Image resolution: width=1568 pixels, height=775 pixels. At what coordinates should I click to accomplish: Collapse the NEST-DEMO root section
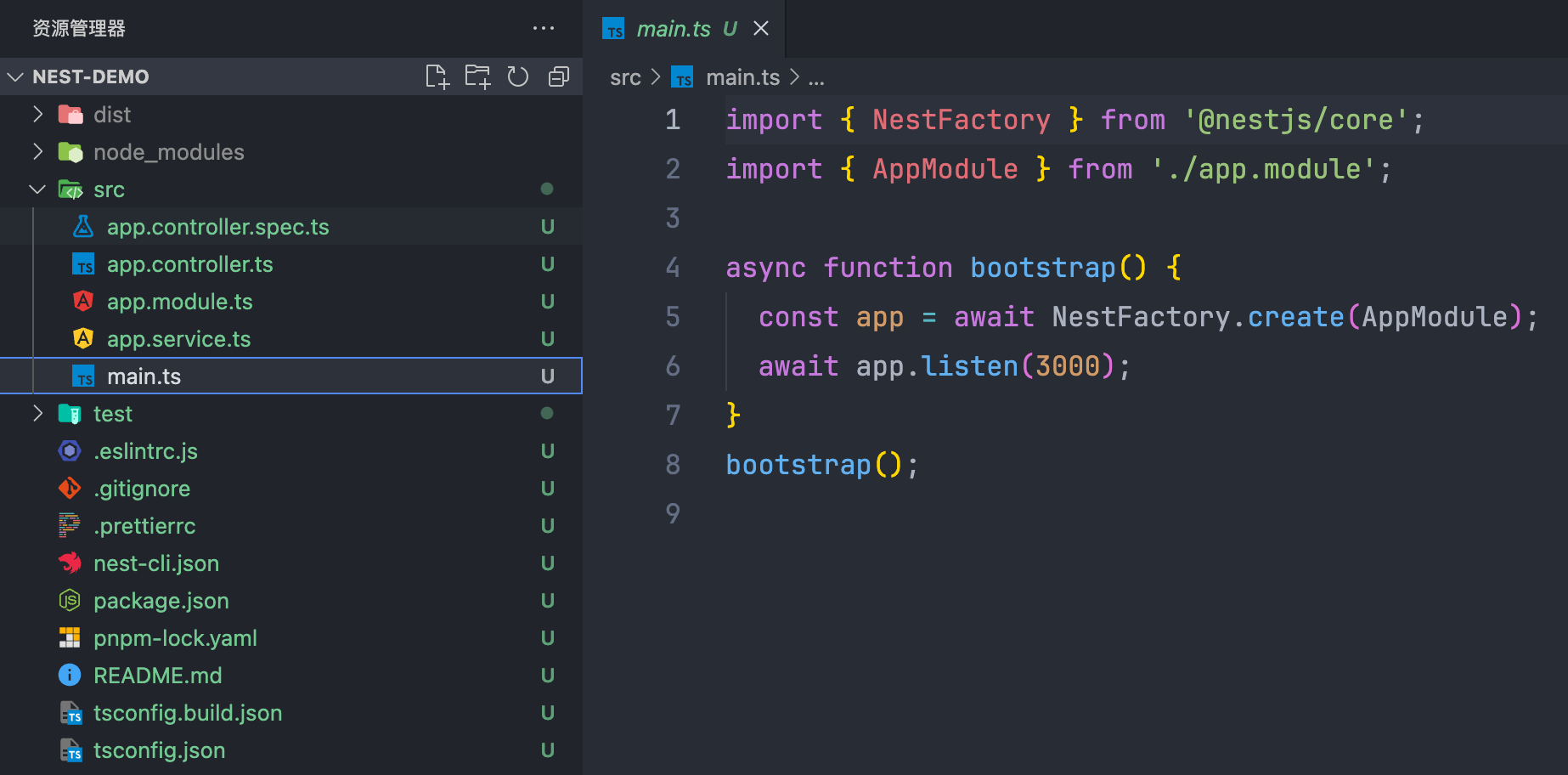pos(15,76)
